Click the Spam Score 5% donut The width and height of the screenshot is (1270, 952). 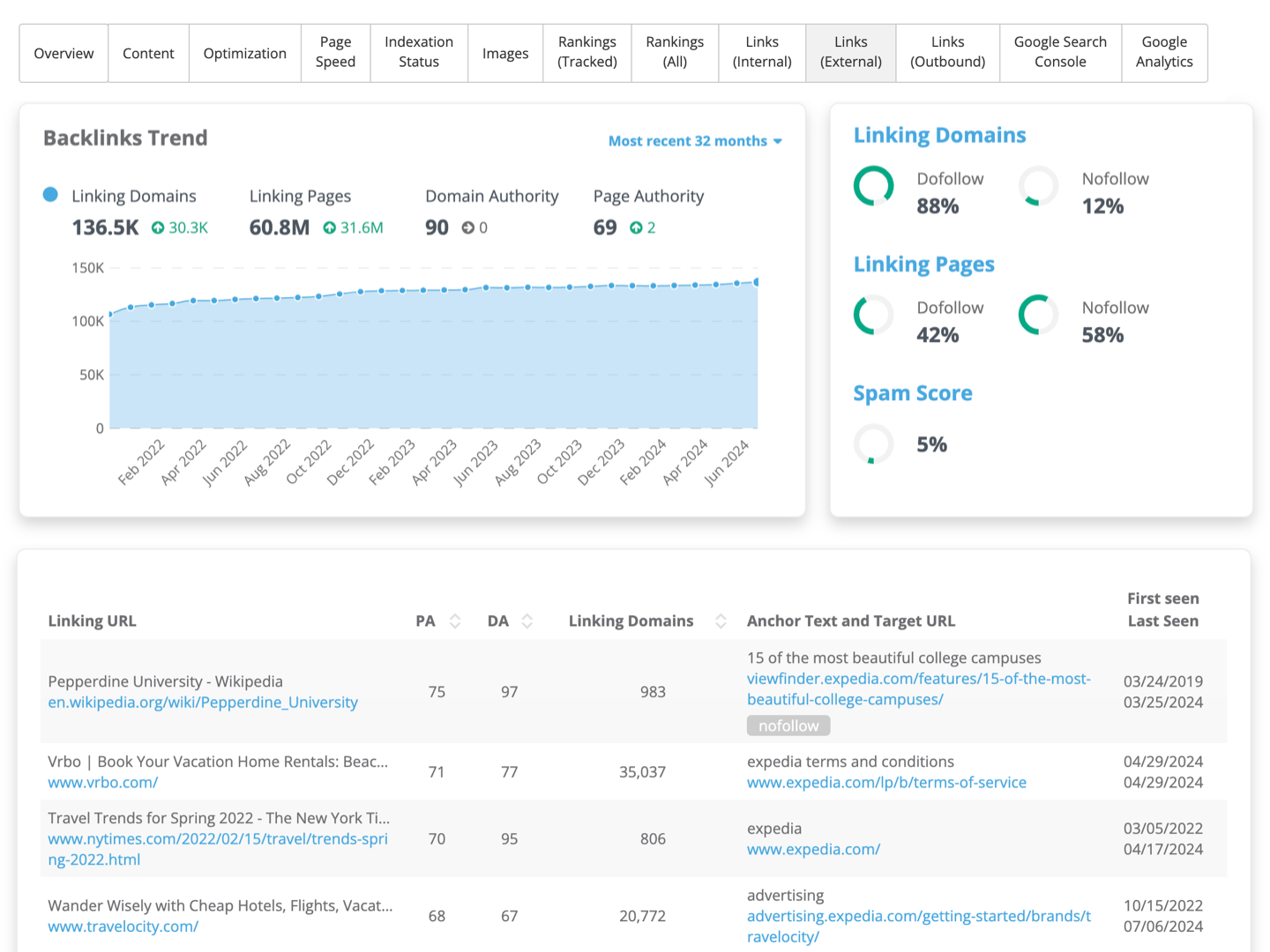(874, 444)
